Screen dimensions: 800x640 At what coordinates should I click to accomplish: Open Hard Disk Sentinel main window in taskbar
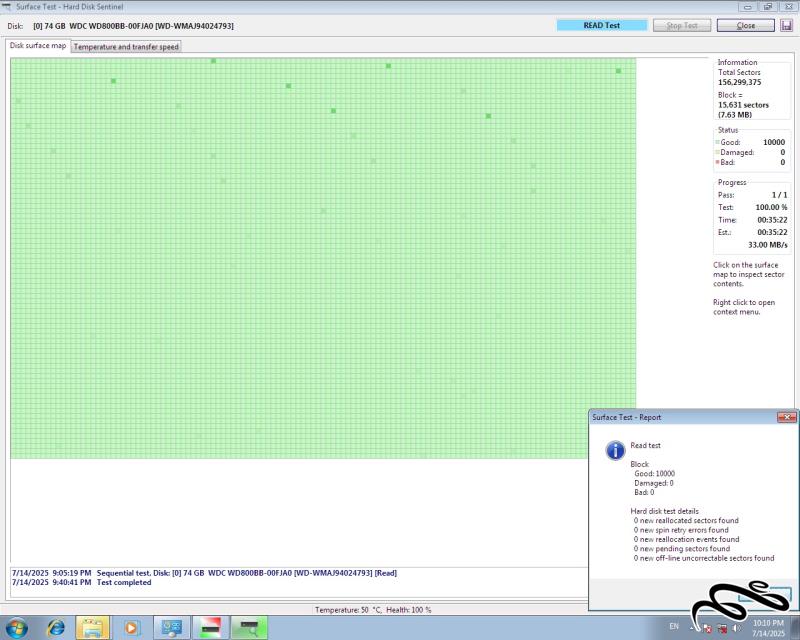point(210,627)
